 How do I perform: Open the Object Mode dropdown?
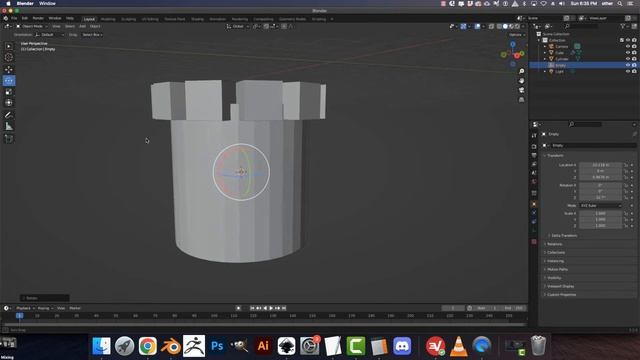coord(32,26)
